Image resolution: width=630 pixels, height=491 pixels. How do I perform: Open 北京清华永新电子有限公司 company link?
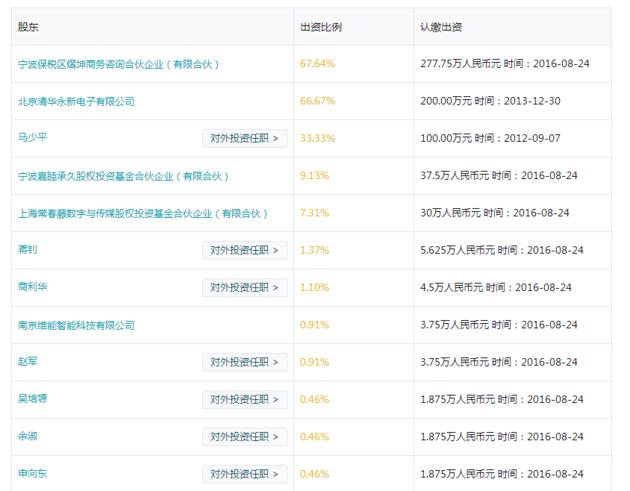coord(76,101)
